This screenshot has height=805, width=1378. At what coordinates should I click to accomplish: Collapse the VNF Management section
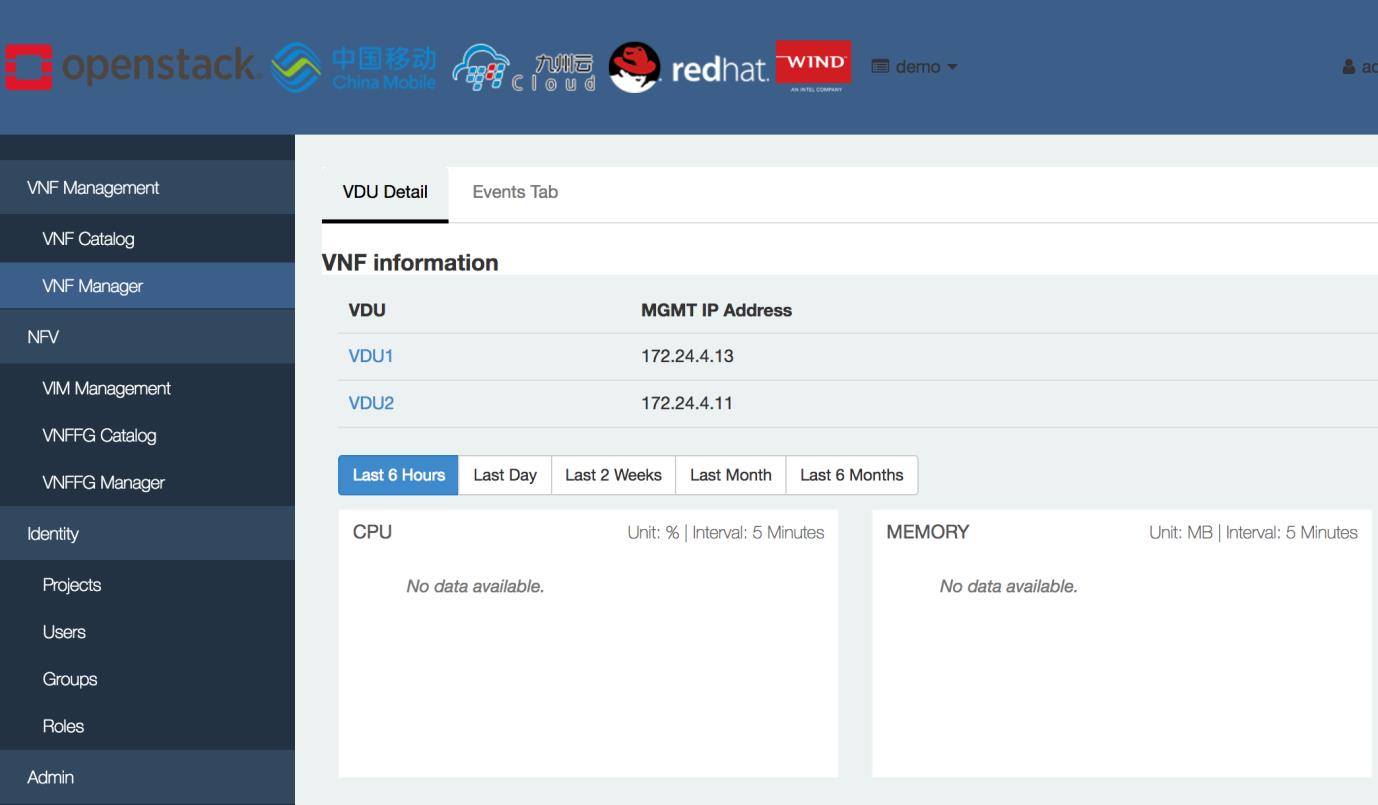[x=93, y=188]
